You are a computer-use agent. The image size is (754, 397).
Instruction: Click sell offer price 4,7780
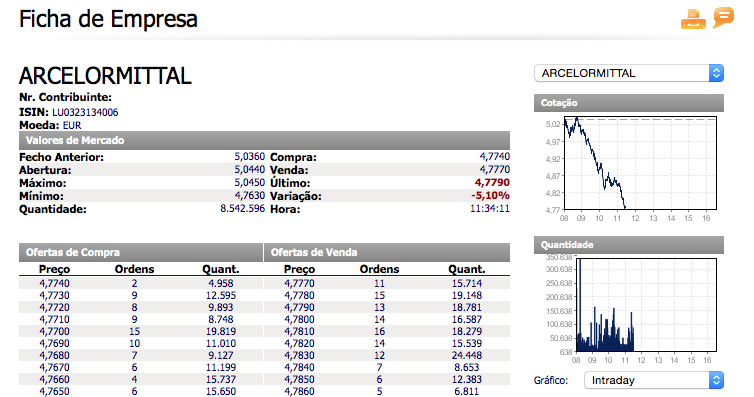tap(299, 295)
